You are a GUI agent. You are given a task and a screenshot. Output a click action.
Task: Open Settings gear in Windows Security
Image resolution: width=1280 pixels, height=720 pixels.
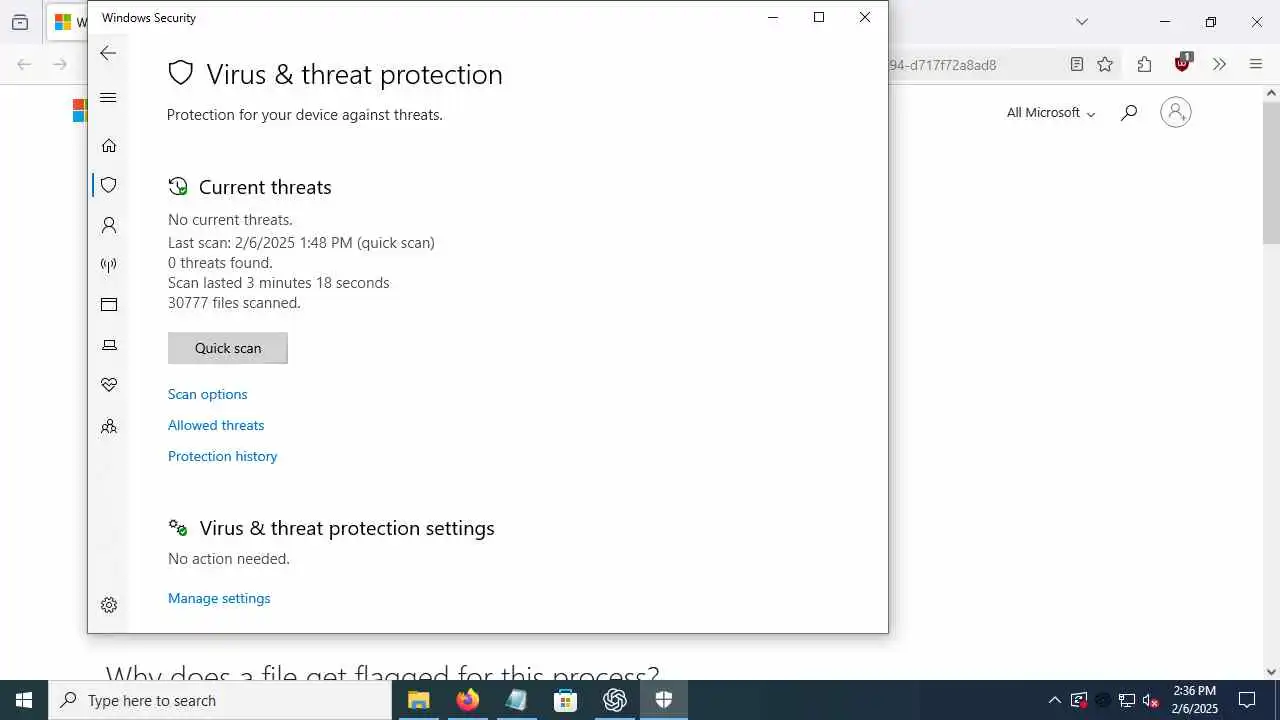click(109, 605)
